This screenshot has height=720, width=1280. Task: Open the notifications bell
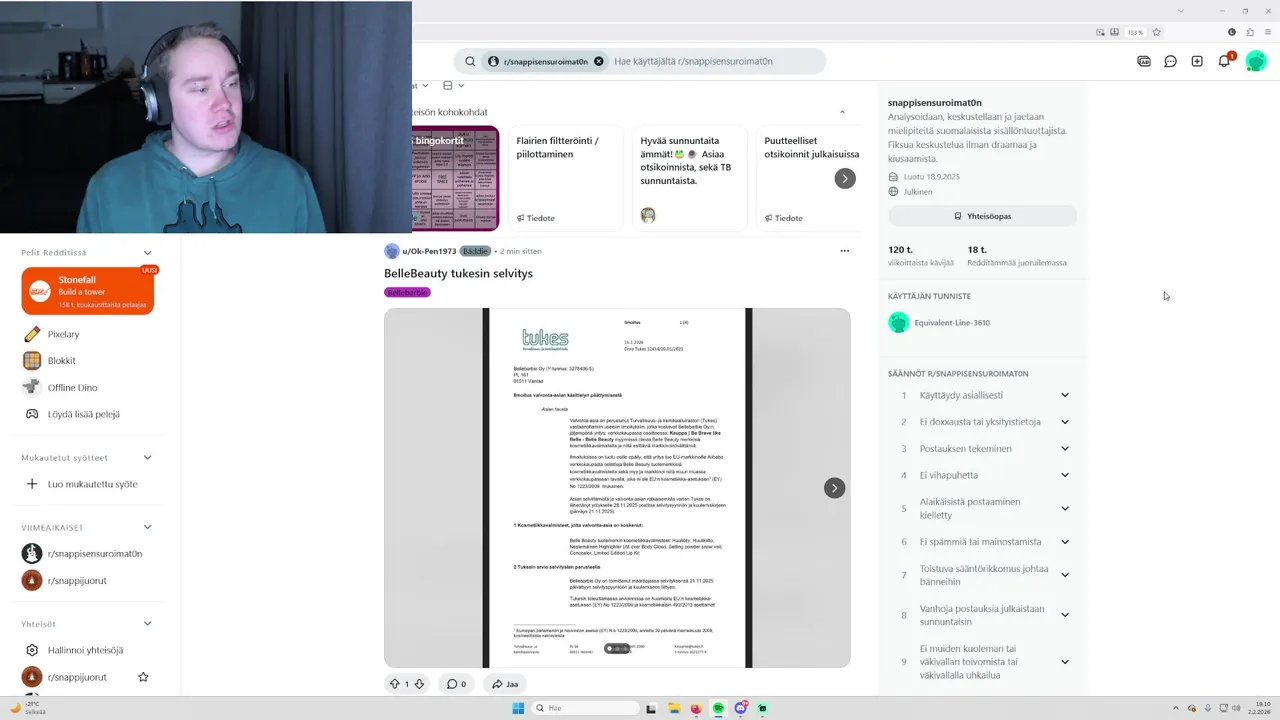point(1224,61)
